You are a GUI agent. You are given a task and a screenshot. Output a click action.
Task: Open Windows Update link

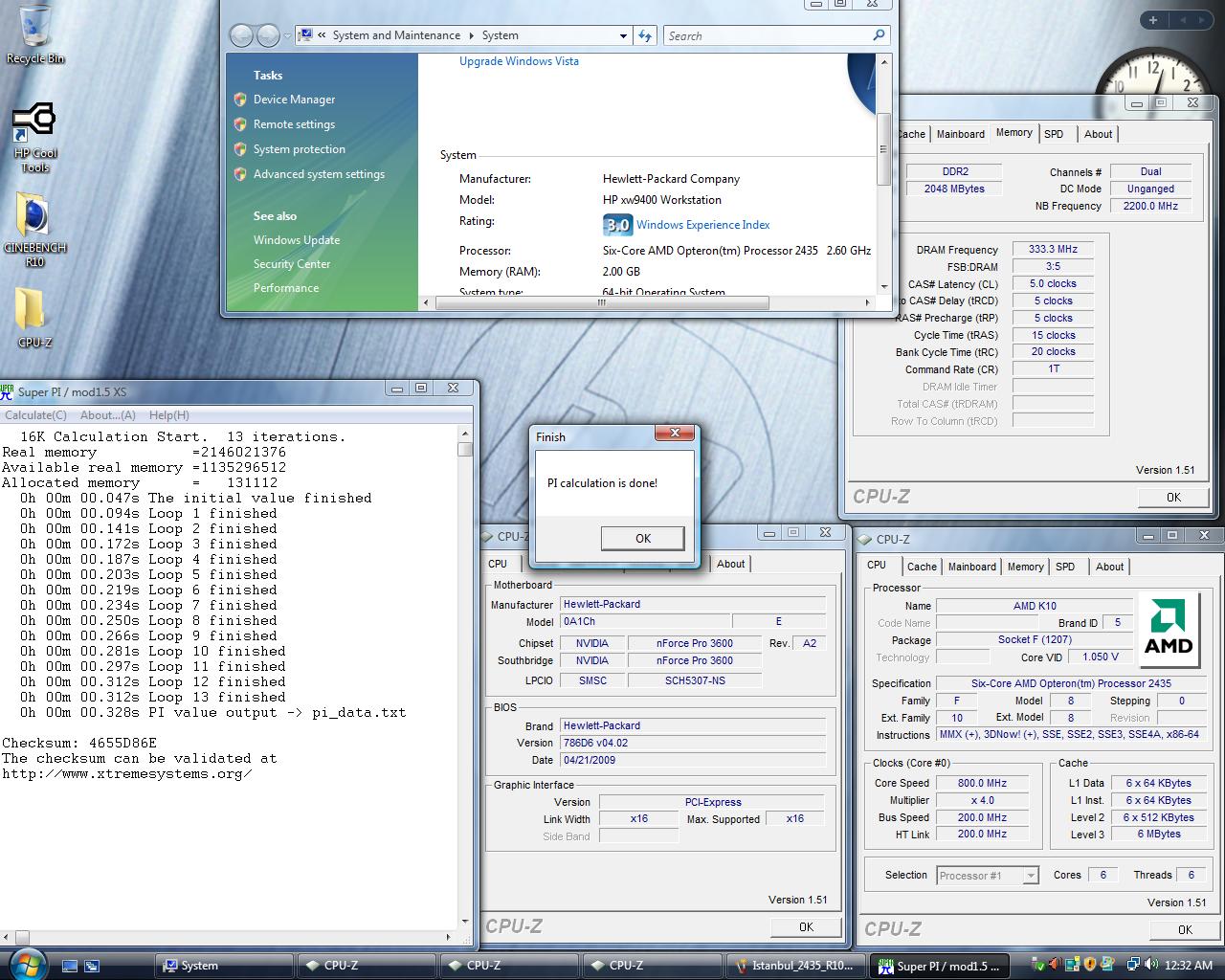click(x=297, y=240)
